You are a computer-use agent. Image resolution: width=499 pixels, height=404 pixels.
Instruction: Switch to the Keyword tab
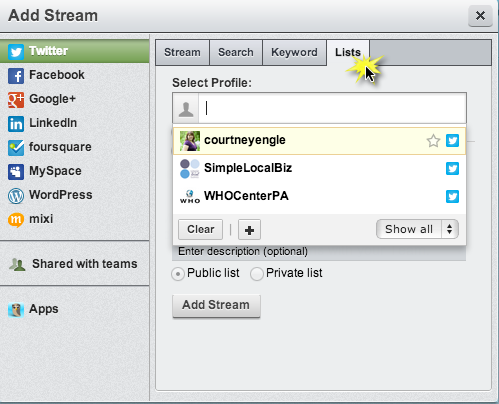point(294,52)
